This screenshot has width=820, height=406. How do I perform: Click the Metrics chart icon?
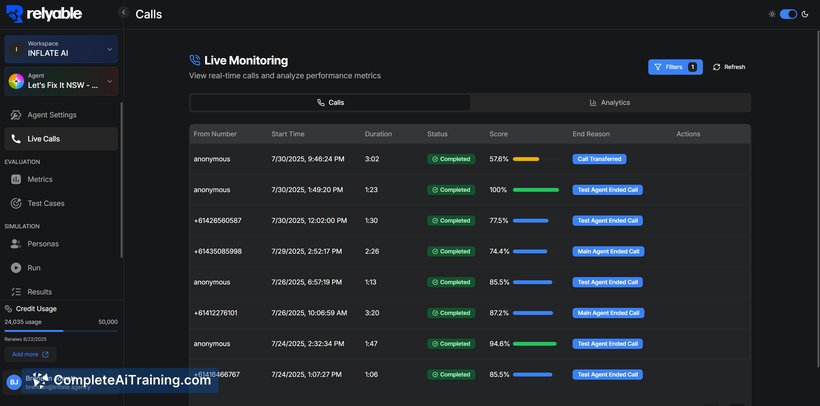coord(16,179)
